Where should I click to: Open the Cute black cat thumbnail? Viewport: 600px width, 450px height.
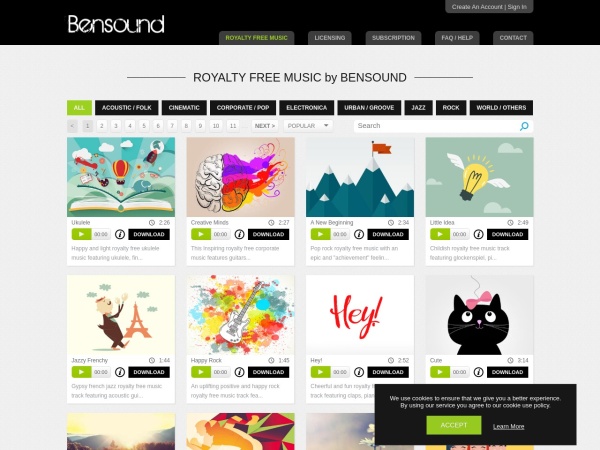tap(479, 315)
